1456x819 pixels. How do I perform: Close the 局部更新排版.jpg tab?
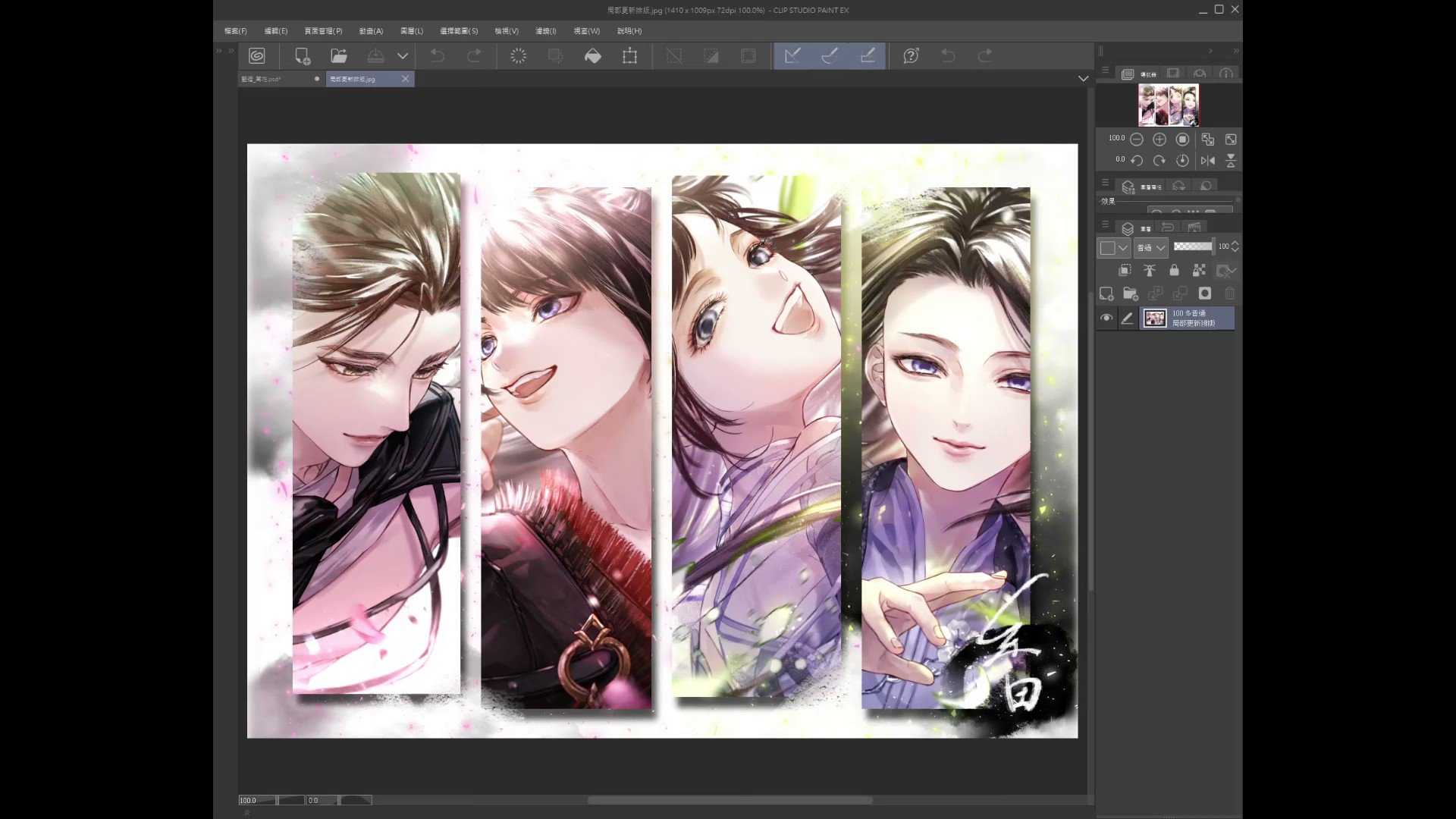click(406, 79)
